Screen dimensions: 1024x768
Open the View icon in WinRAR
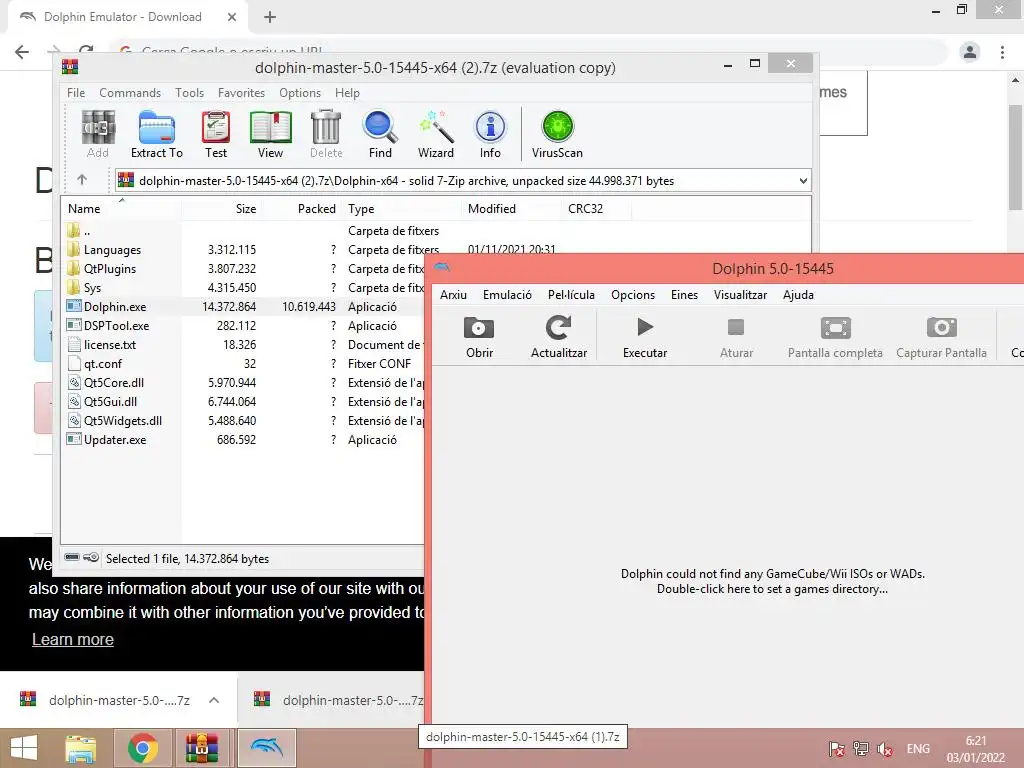[270, 135]
